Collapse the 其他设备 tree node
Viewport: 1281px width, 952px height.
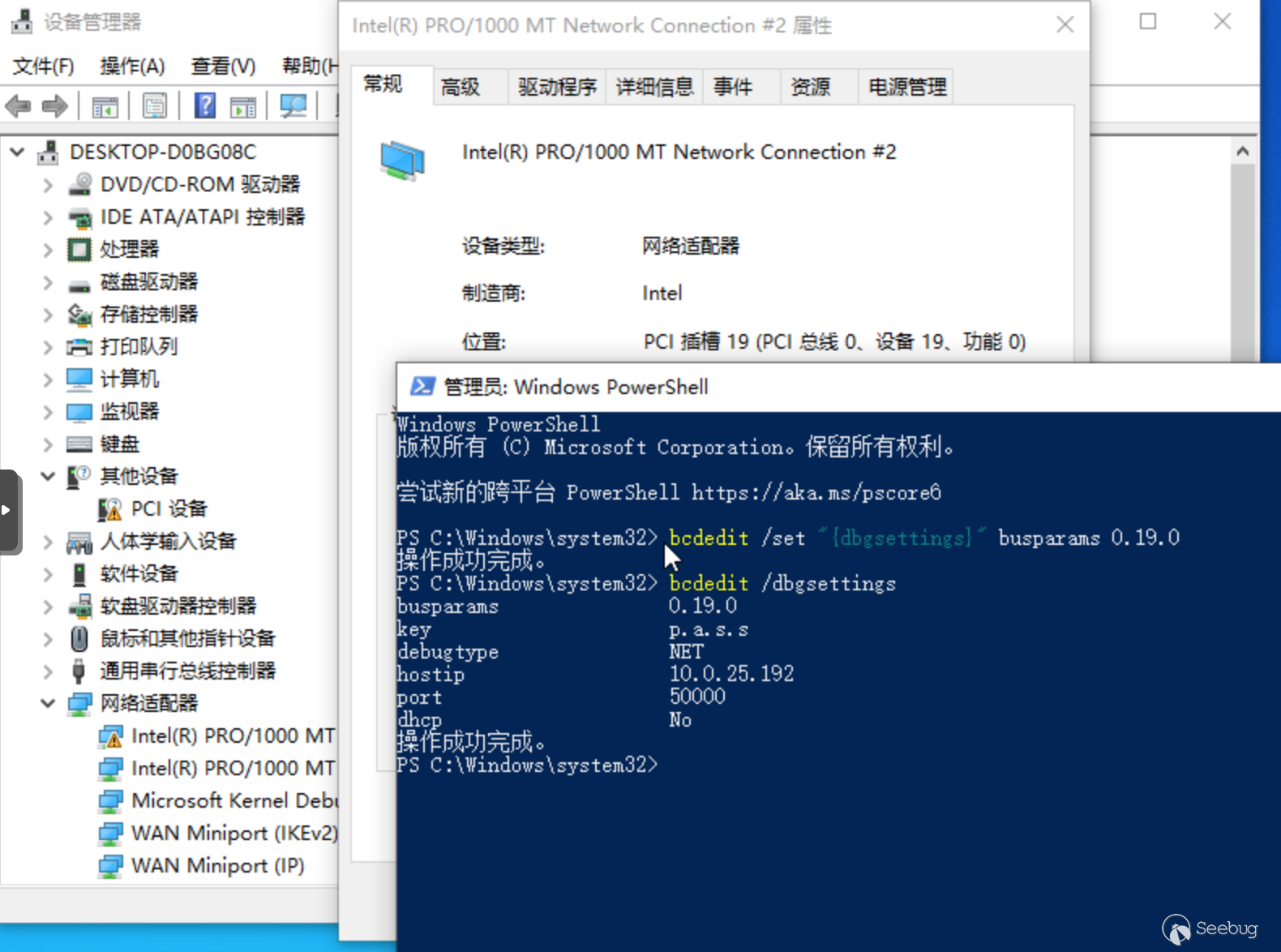(48, 476)
